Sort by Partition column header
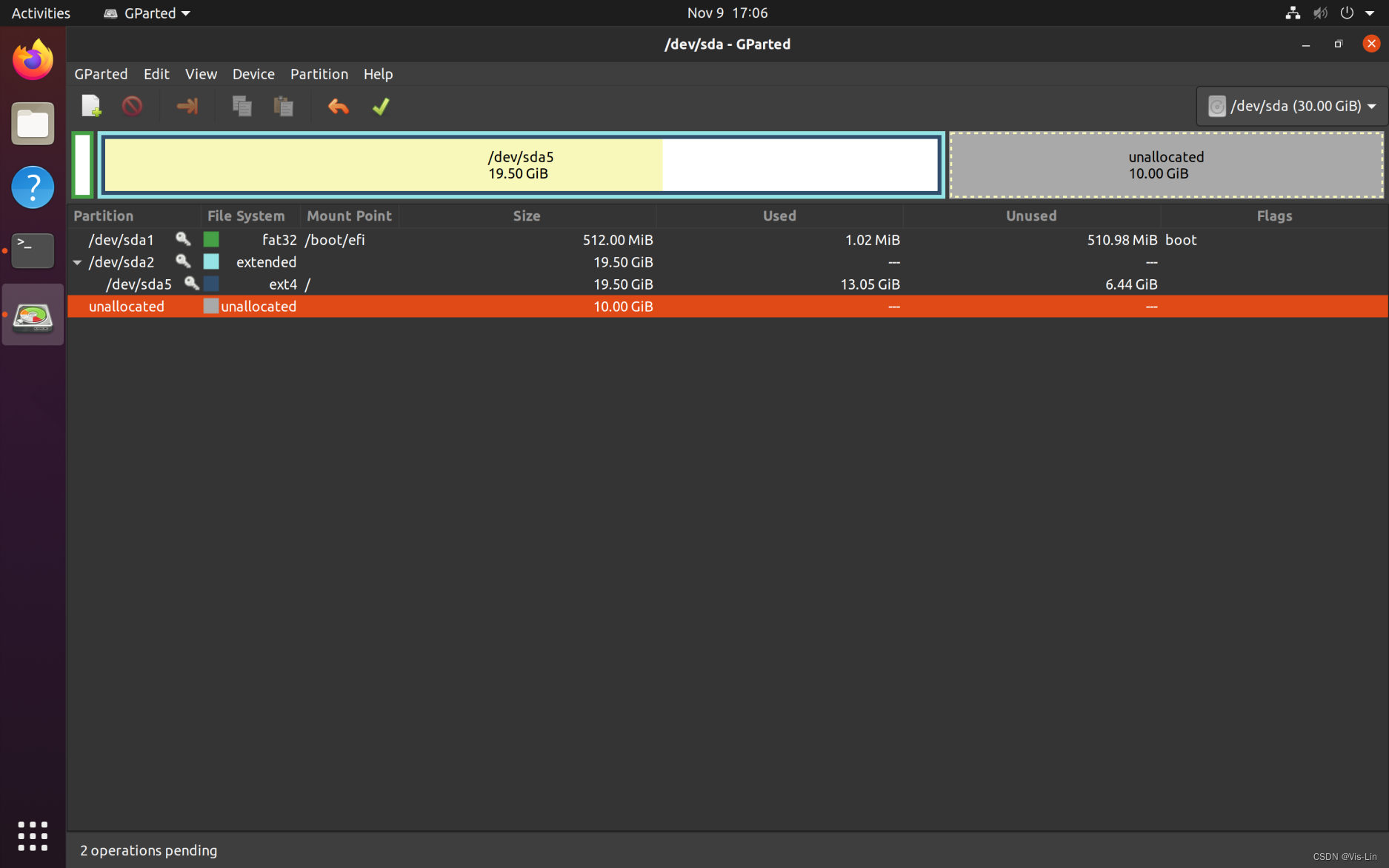Viewport: 1389px width, 868px height. (133, 216)
